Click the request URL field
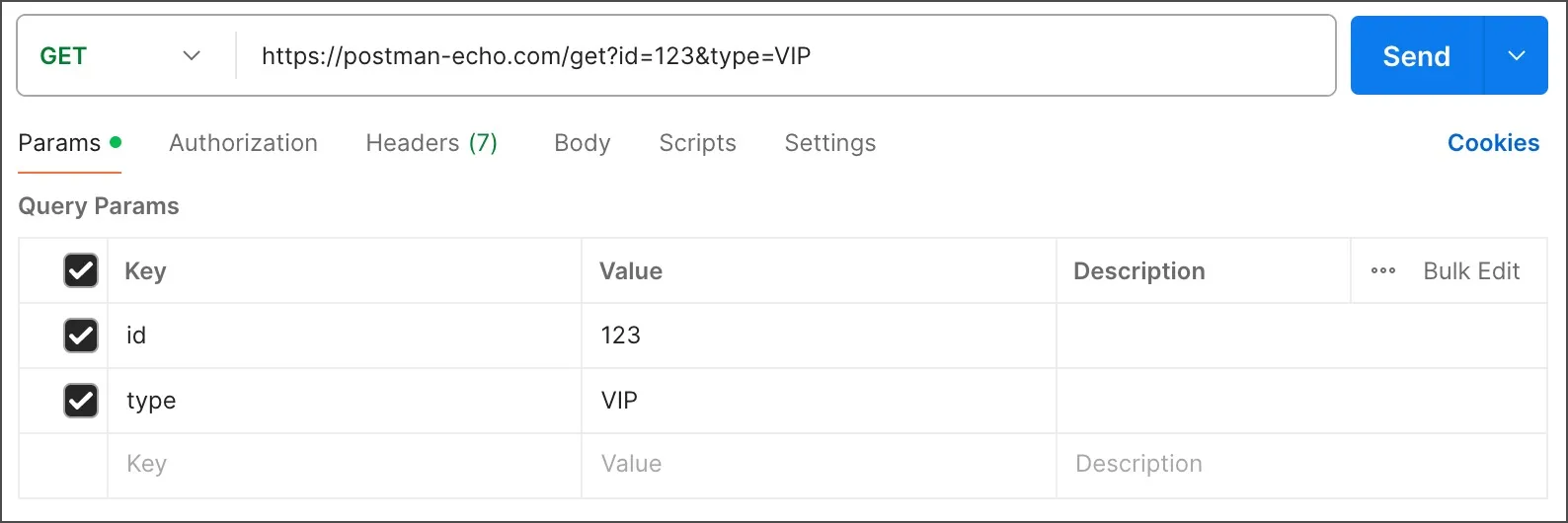Screen dimensions: 1568x523 coord(785,56)
